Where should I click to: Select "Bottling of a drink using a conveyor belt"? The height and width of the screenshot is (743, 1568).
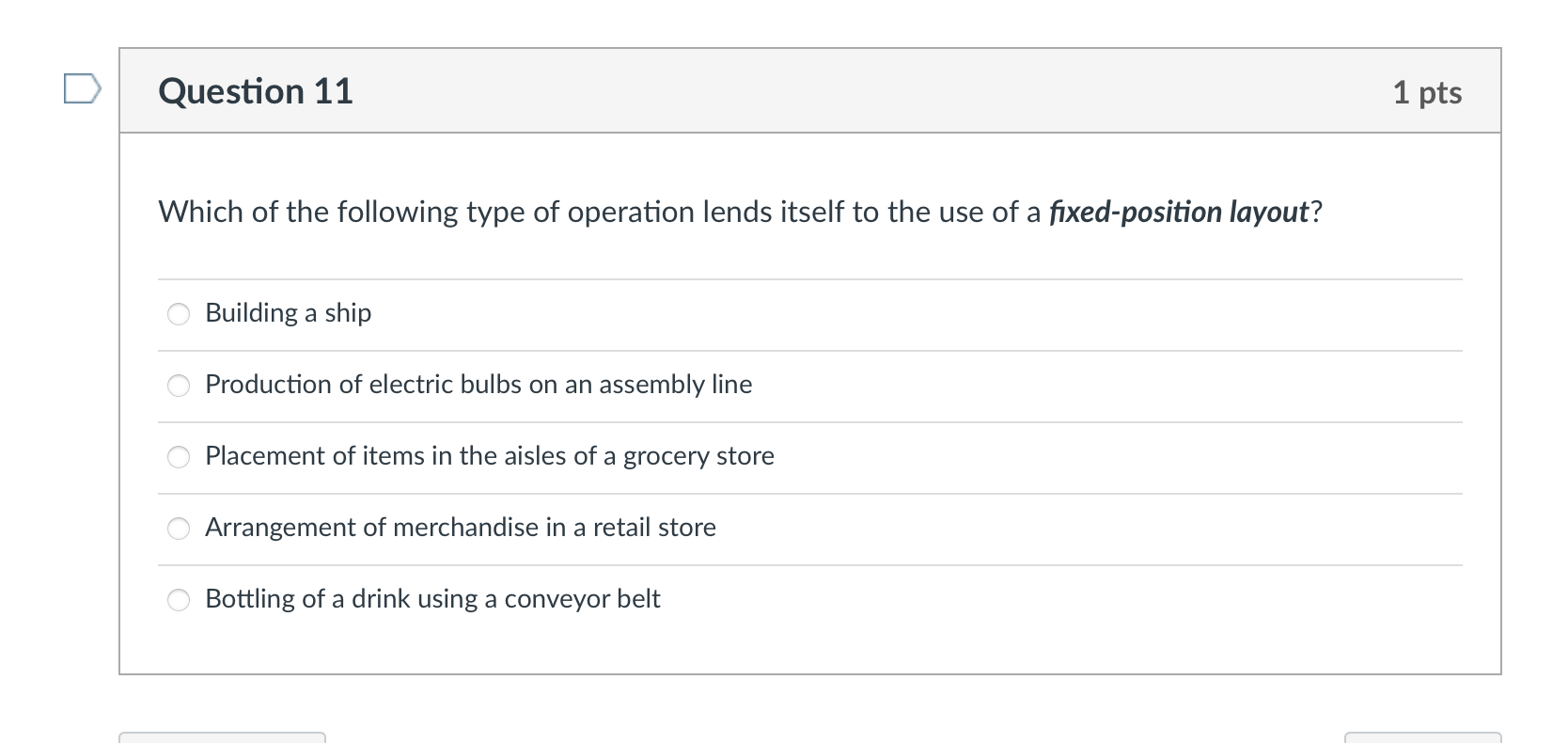(178, 599)
